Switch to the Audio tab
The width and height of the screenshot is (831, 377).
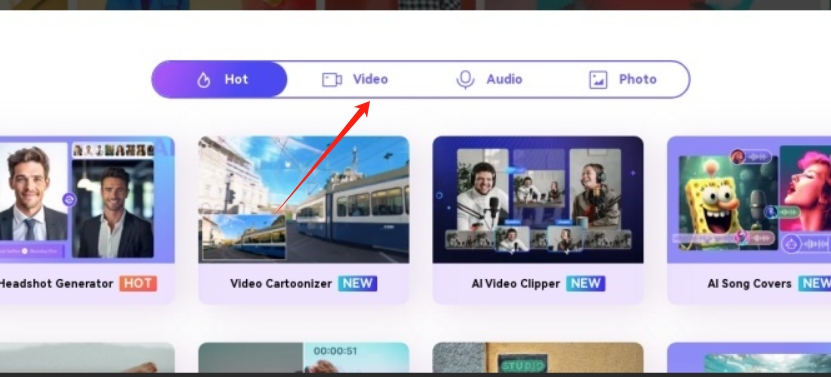(489, 80)
